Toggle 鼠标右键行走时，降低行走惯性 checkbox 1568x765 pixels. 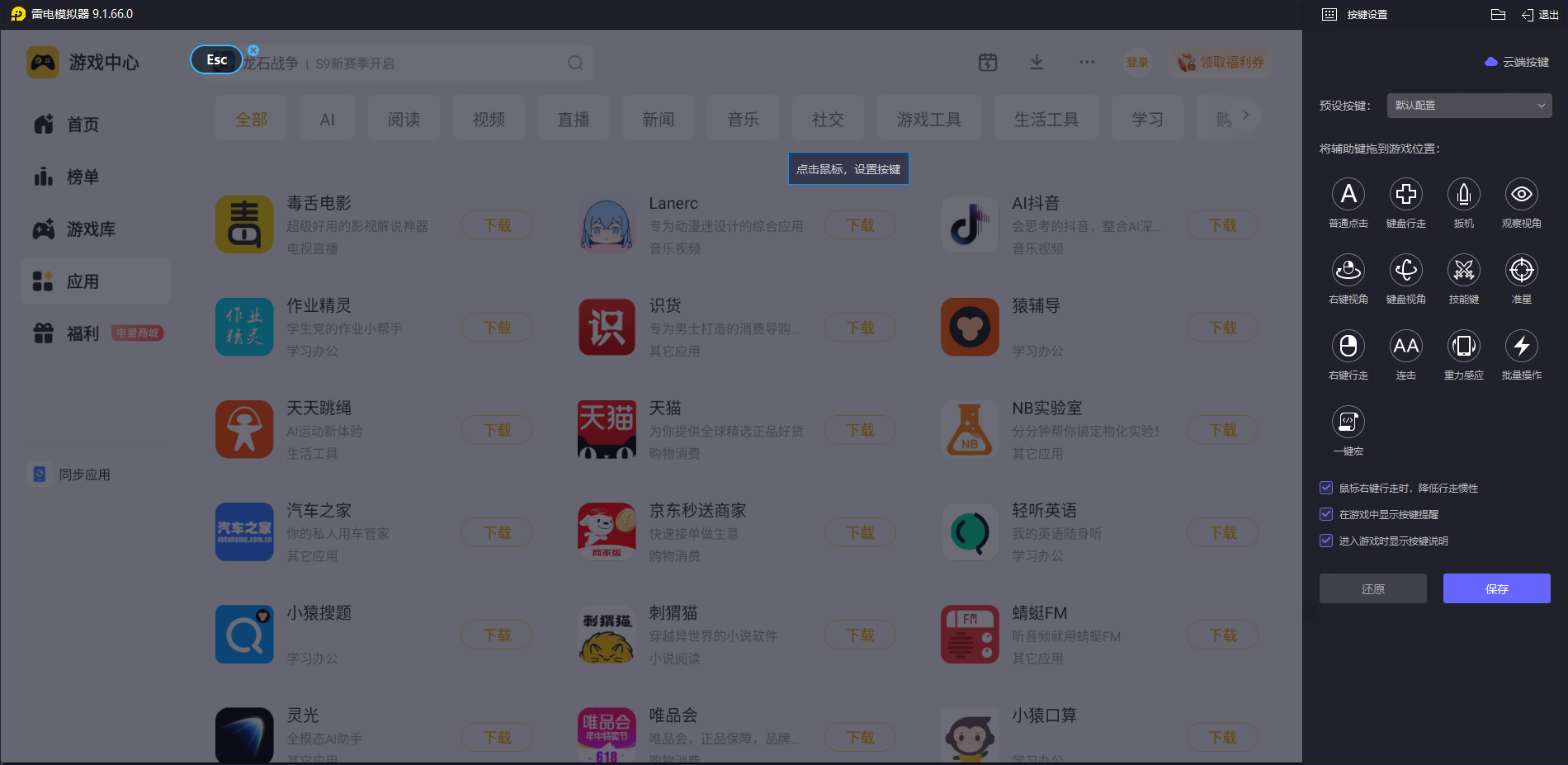pyautogui.click(x=1326, y=488)
